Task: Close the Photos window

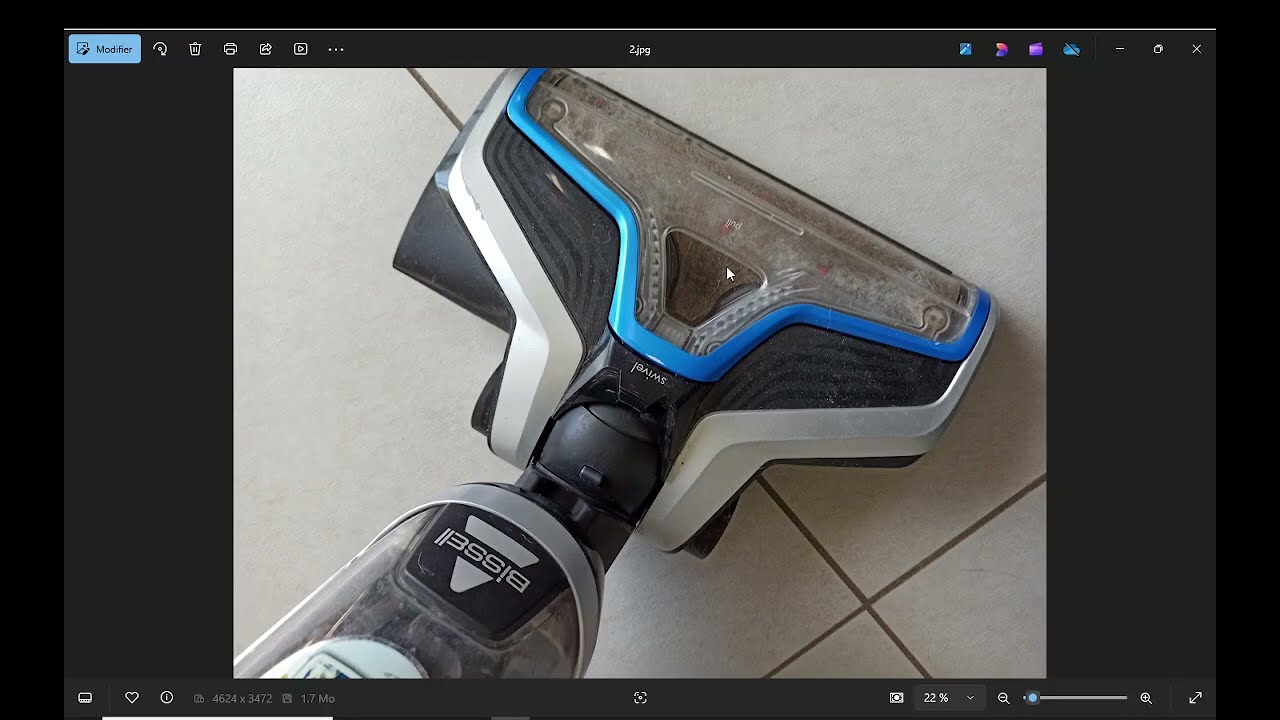Action: [x=1196, y=49]
